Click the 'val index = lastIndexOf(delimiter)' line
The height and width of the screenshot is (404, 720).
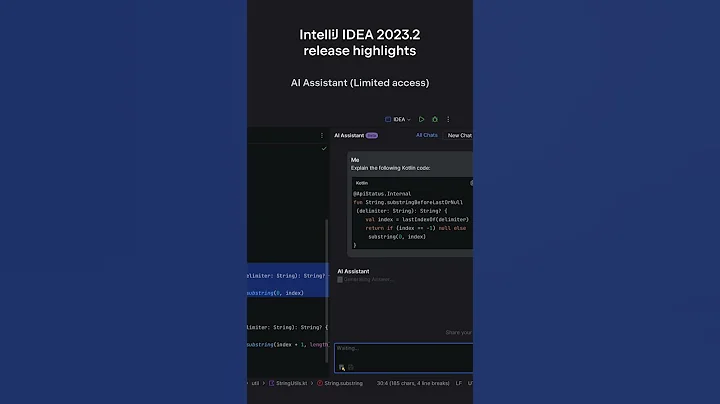point(417,219)
